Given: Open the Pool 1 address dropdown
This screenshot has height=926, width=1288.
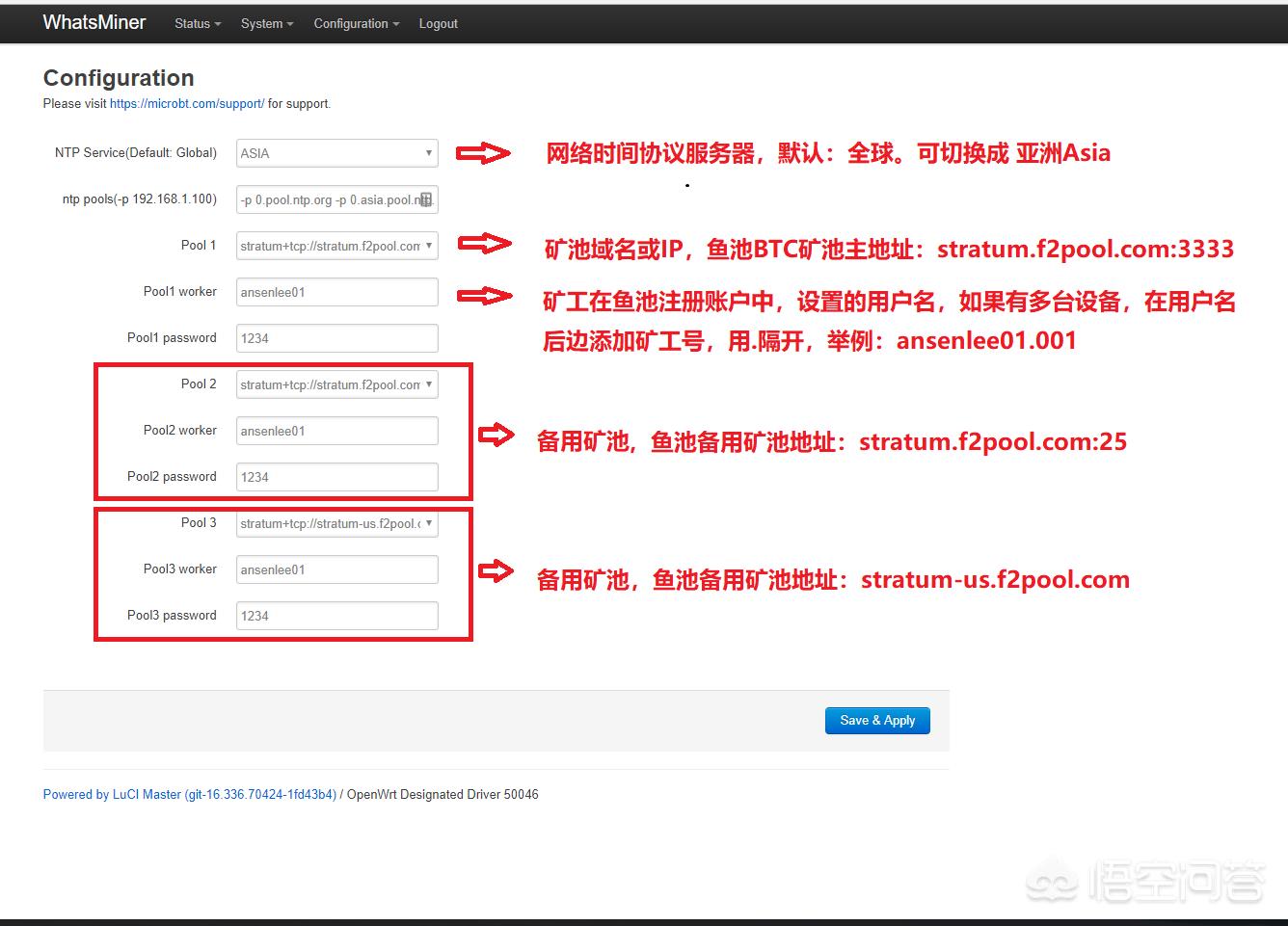Looking at the screenshot, I should click(x=336, y=246).
